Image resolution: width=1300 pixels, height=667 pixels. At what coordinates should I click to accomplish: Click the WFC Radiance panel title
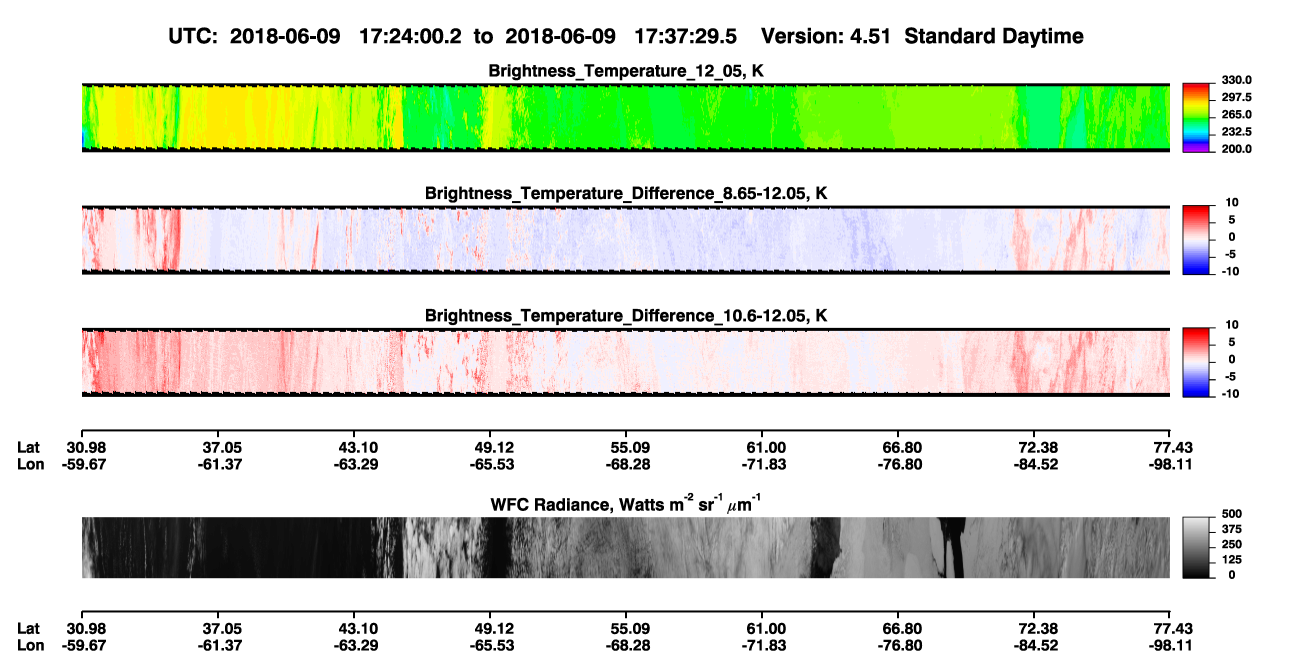(626, 503)
